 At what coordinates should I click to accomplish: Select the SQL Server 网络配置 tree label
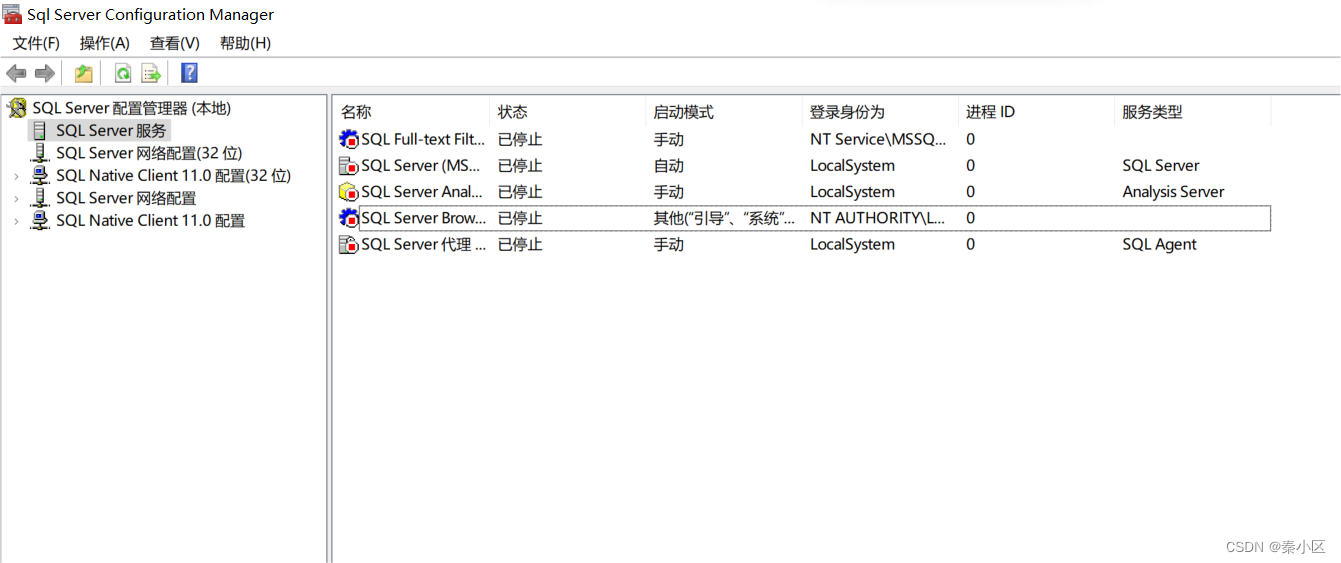point(126,198)
